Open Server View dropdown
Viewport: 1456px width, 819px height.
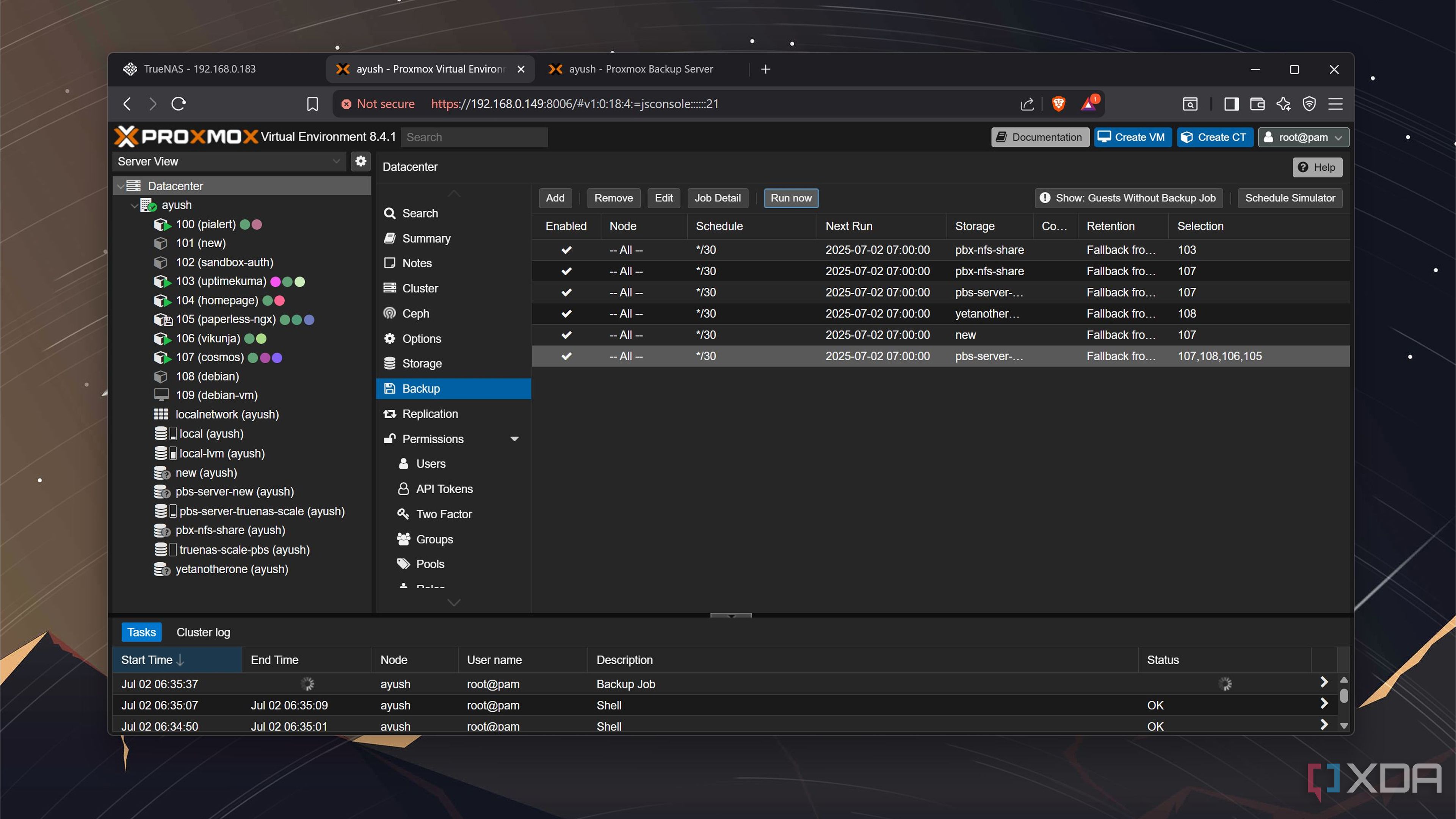coord(229,161)
